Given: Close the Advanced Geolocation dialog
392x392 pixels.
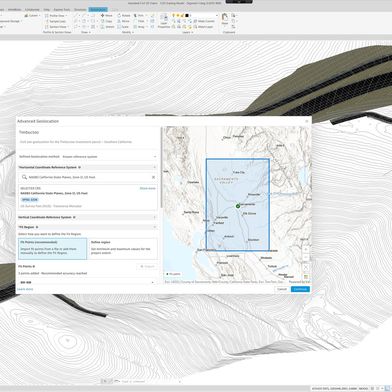Looking at the screenshot, I should tap(307, 121).
